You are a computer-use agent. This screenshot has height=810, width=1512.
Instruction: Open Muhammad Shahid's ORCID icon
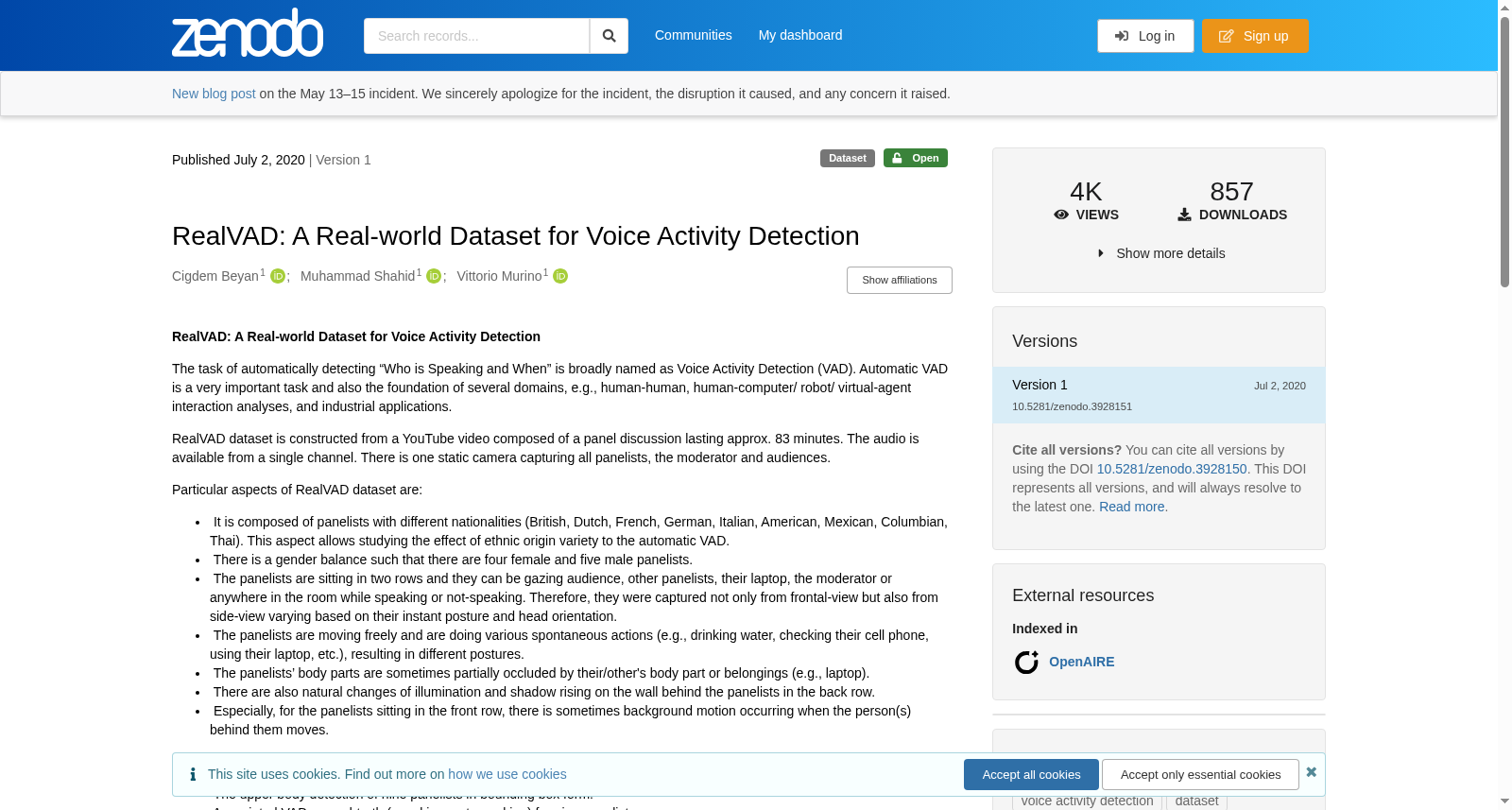[x=434, y=276]
